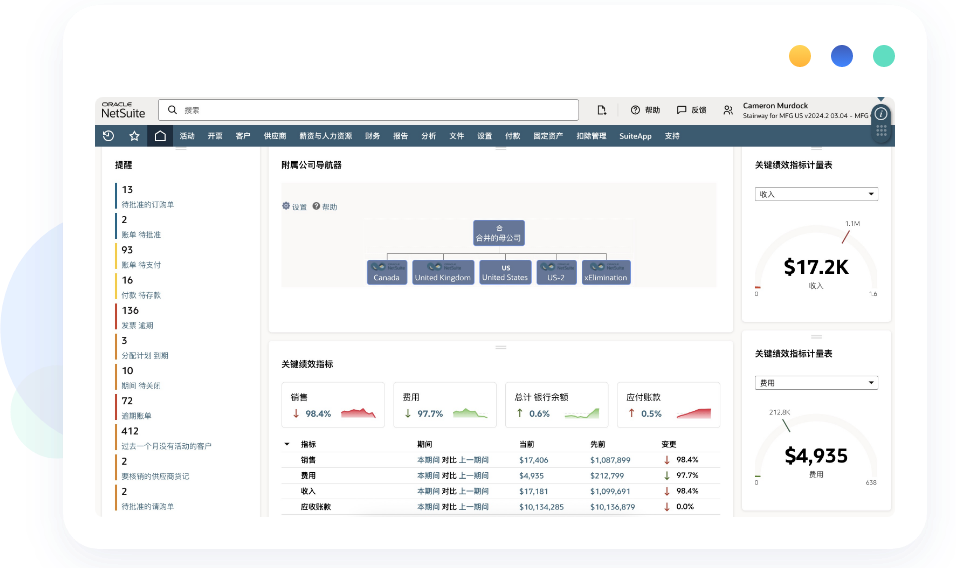
Task: Open the SuiteApp menu
Action: click(635, 136)
